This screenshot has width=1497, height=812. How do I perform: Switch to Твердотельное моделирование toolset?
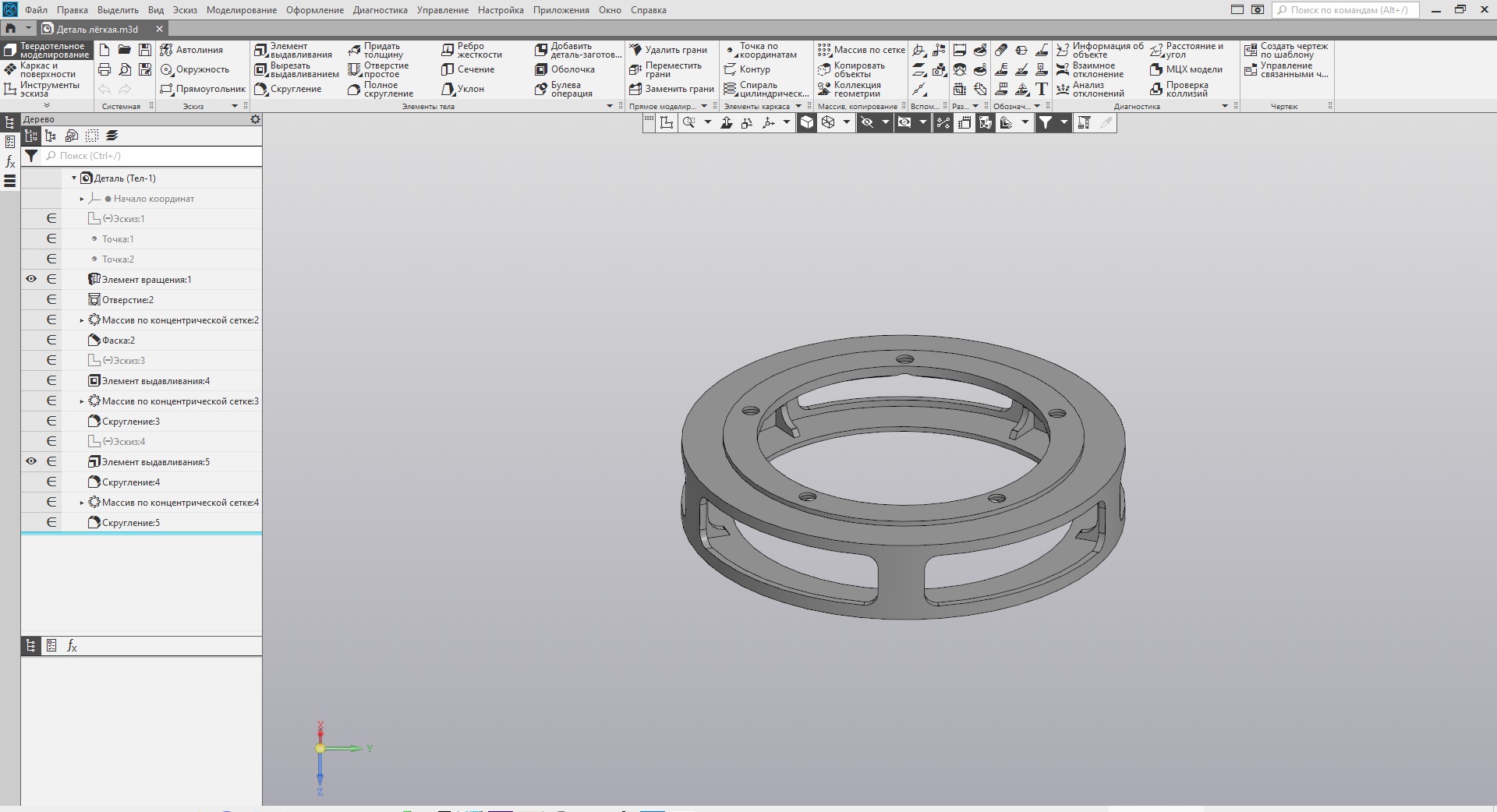(x=47, y=50)
